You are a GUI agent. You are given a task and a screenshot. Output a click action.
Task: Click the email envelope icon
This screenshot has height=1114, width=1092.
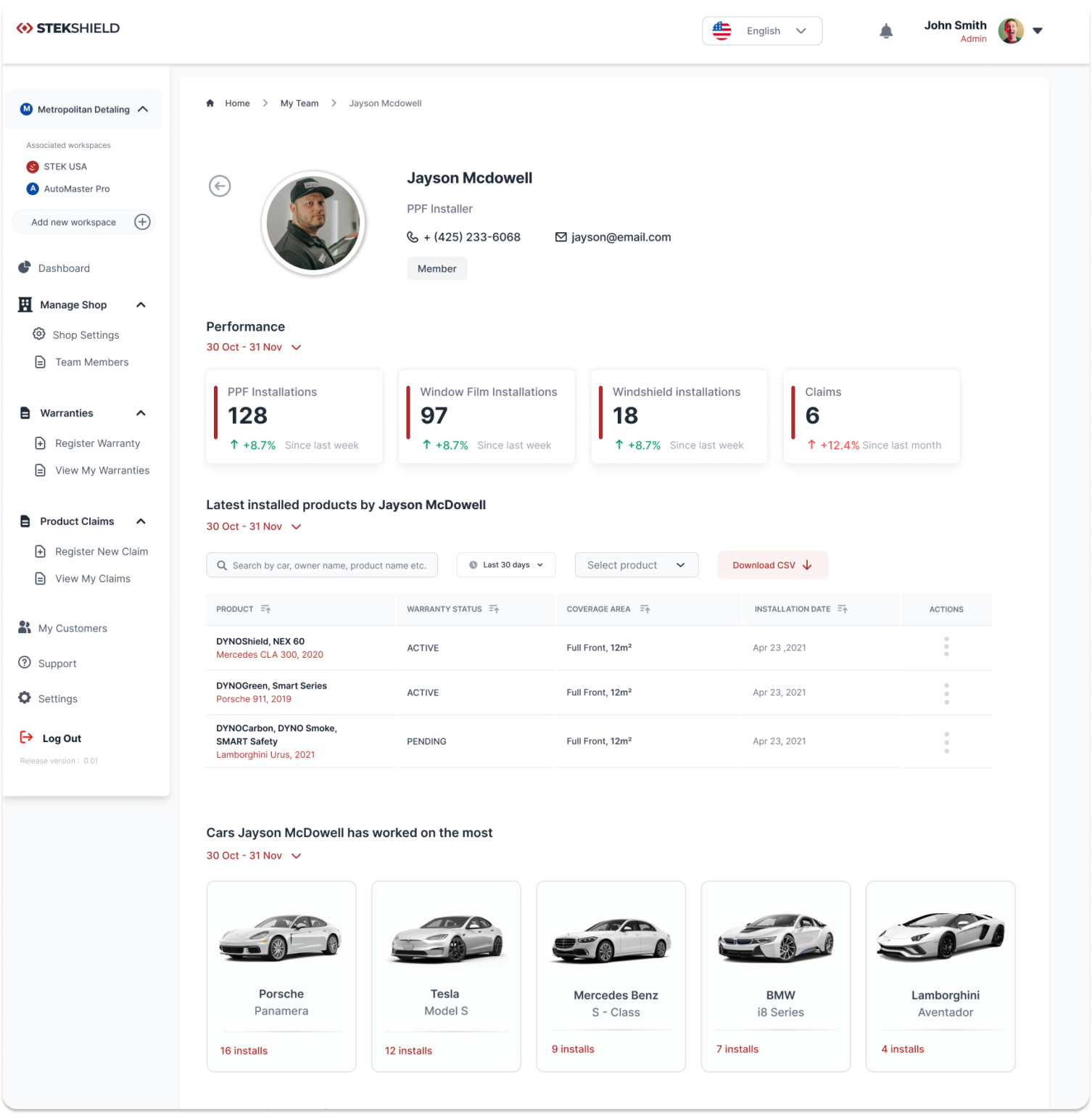[561, 237]
